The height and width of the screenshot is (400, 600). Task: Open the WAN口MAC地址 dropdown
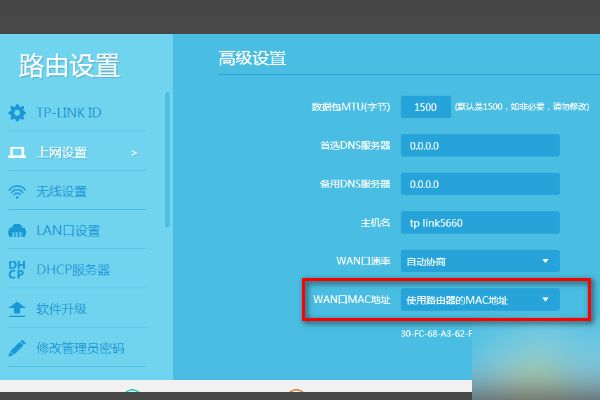[480, 299]
